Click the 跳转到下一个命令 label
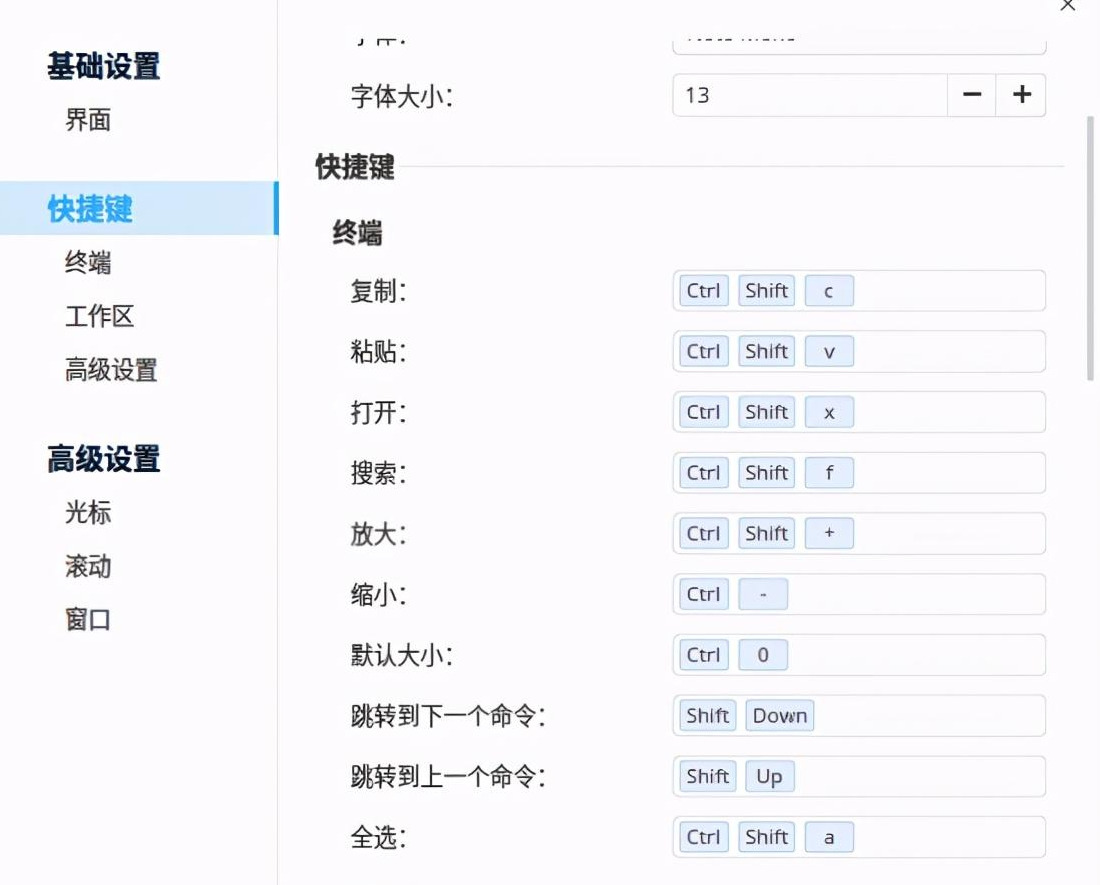Image resolution: width=1100 pixels, height=885 pixels. (448, 716)
